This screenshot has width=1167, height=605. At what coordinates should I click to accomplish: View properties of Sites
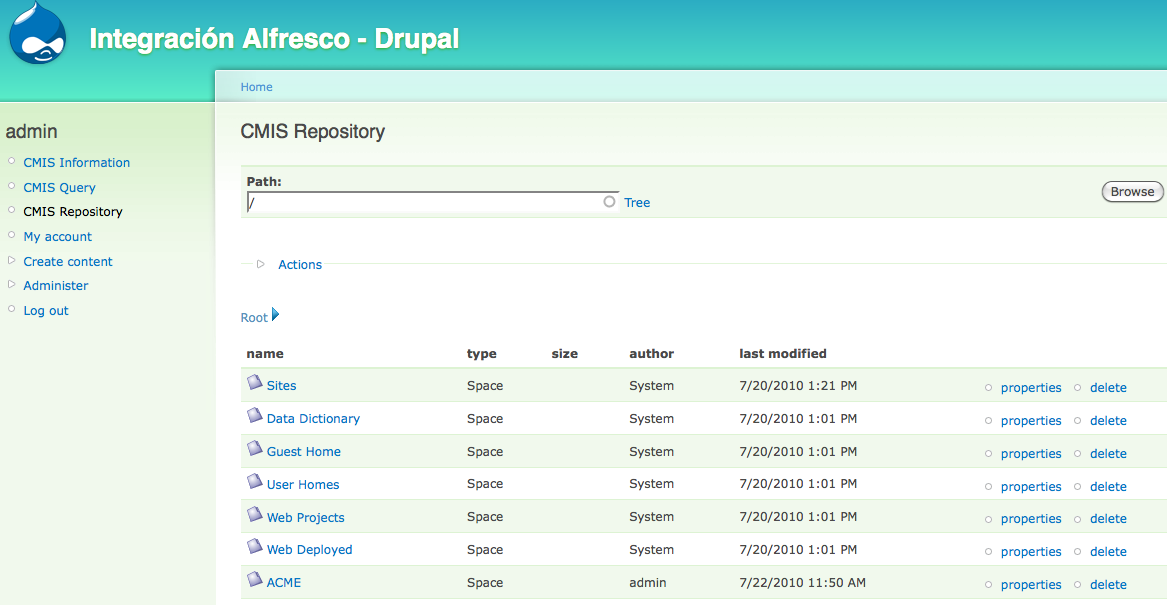click(x=1031, y=388)
